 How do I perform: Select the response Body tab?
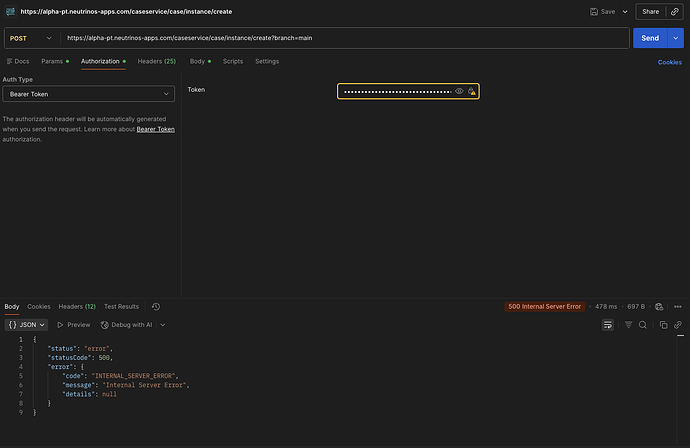click(12, 306)
